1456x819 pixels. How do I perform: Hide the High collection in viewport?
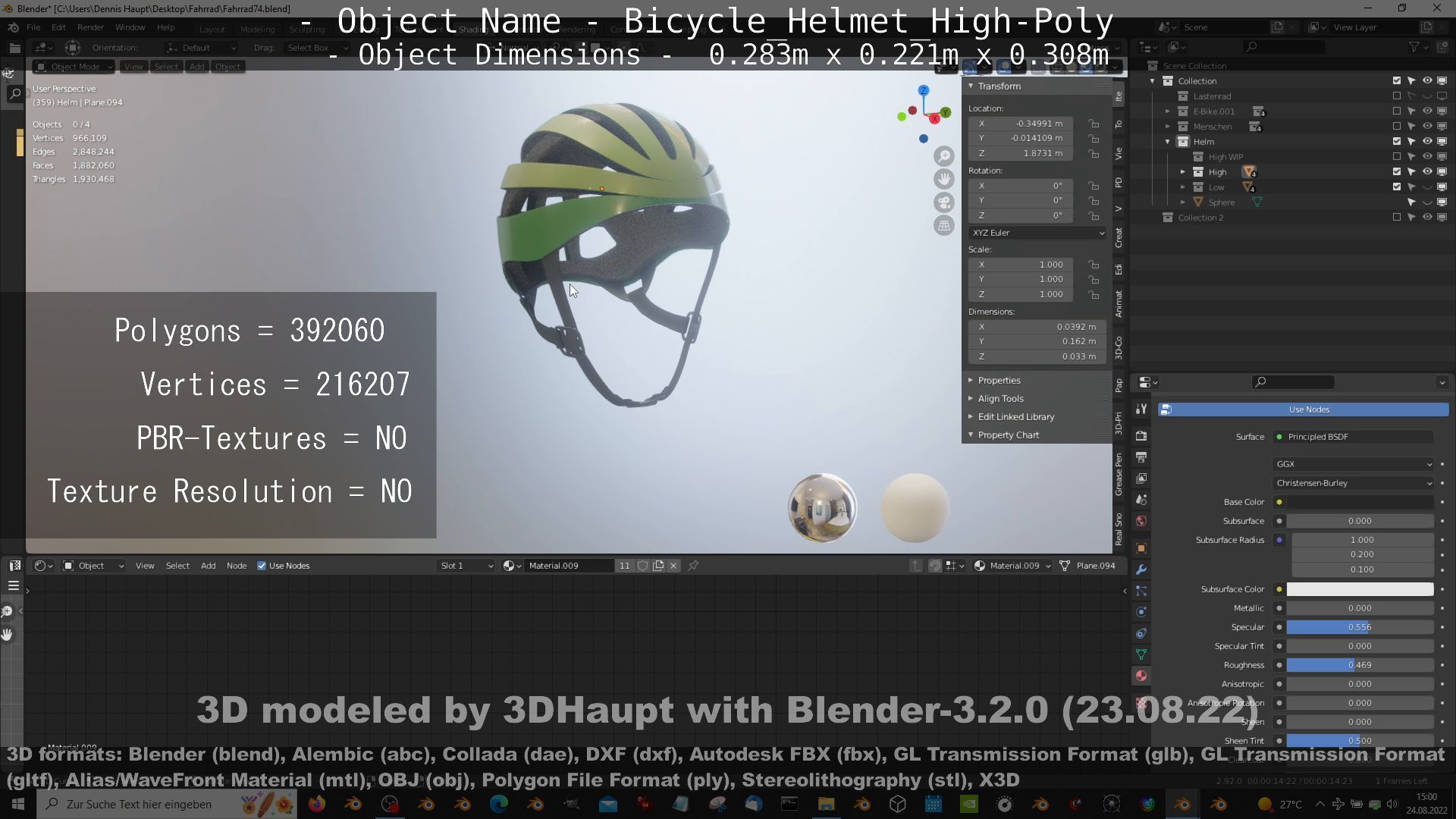pyautogui.click(x=1427, y=172)
